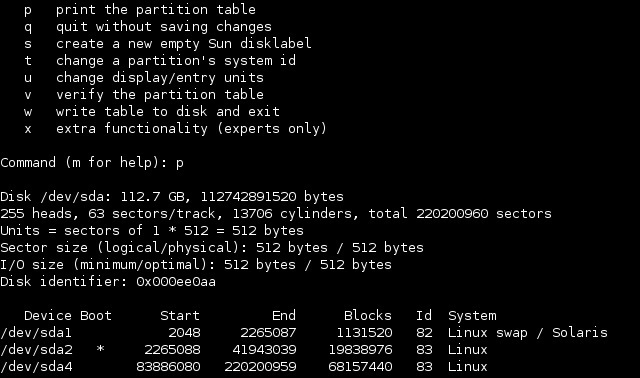This screenshot has height=378, width=640.
Task: Click the 'Start' column header
Action: 180,316
